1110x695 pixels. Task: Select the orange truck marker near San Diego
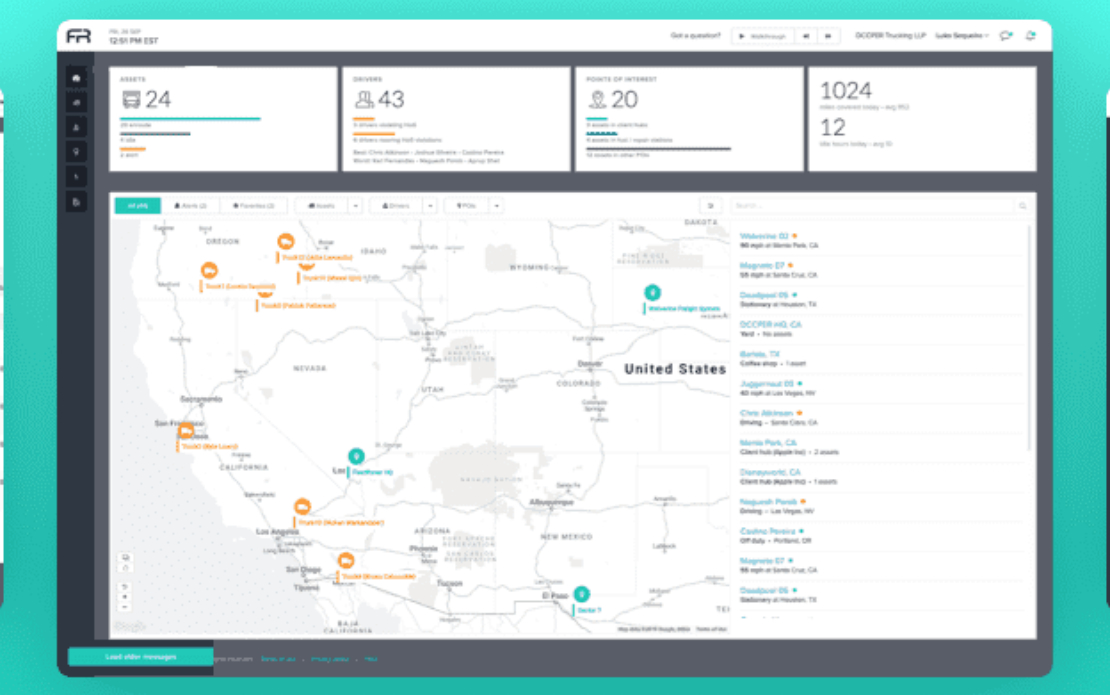tap(345, 561)
